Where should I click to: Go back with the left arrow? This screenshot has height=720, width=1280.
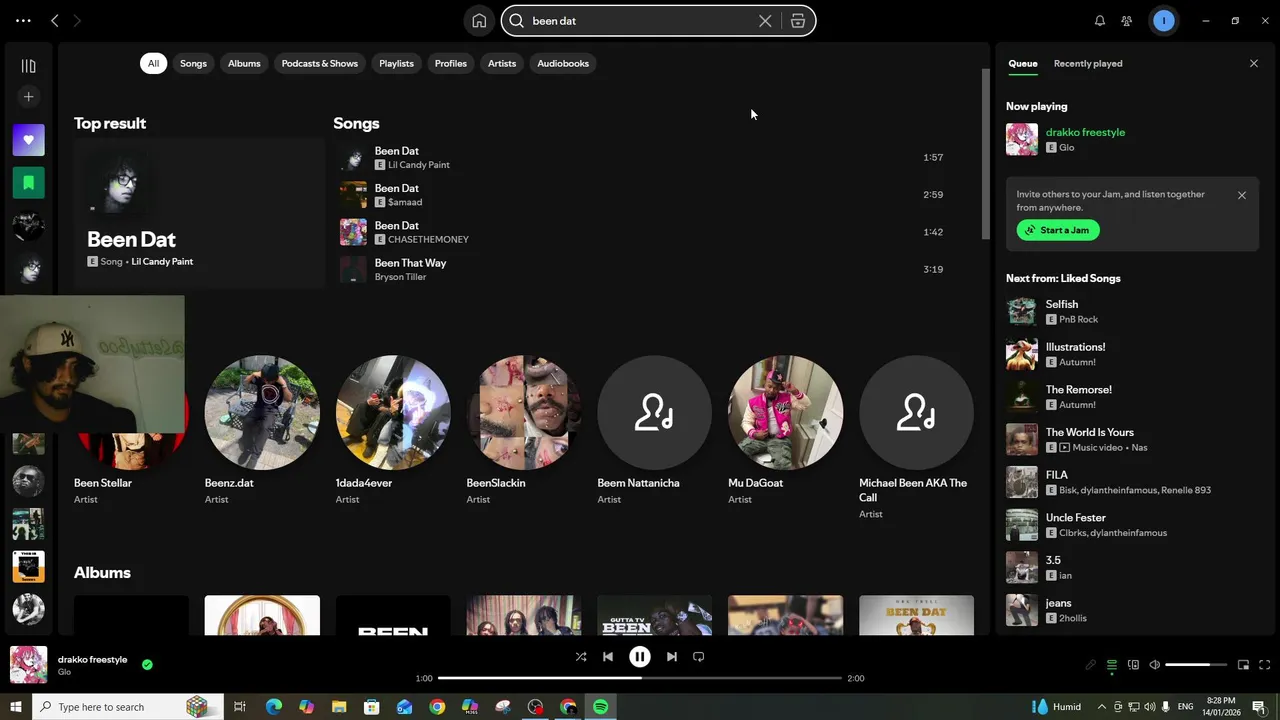coord(55,21)
